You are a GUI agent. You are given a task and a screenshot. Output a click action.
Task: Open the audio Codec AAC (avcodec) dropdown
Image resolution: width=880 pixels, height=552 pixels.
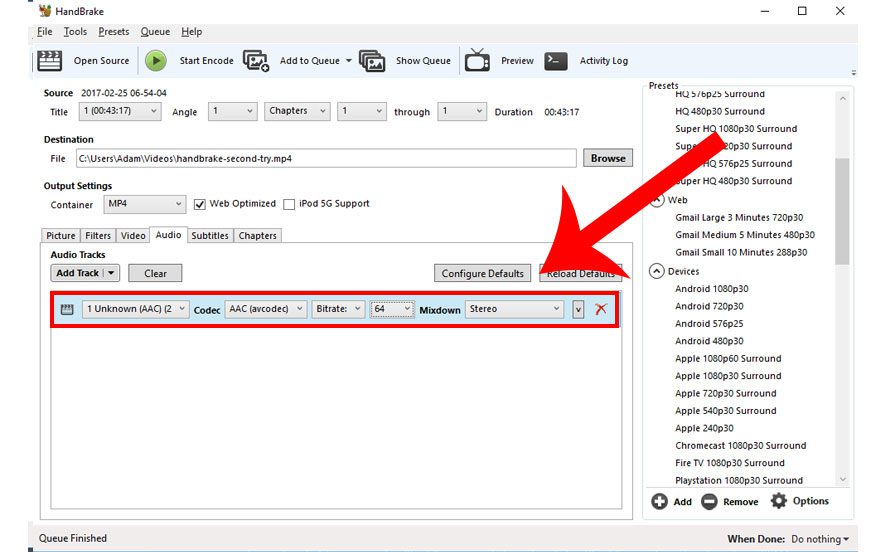point(266,309)
